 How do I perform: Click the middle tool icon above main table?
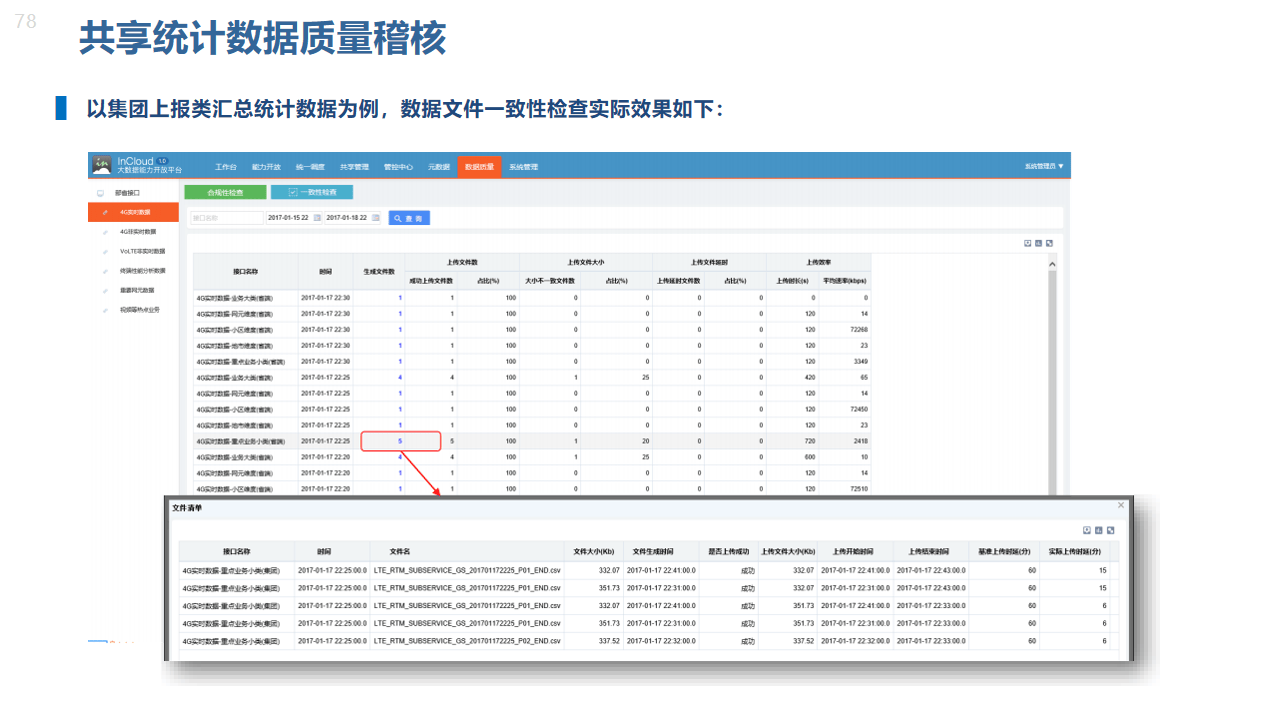(1038, 243)
